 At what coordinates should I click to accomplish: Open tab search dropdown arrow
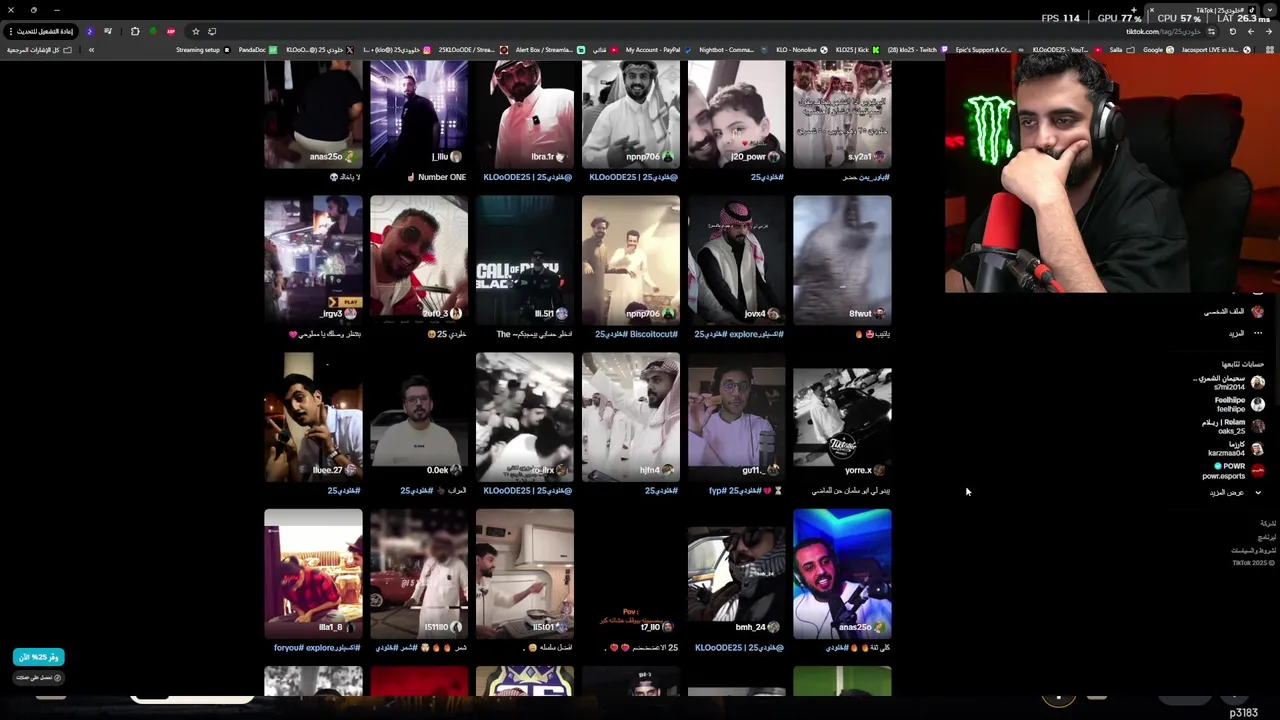[x=1269, y=10]
